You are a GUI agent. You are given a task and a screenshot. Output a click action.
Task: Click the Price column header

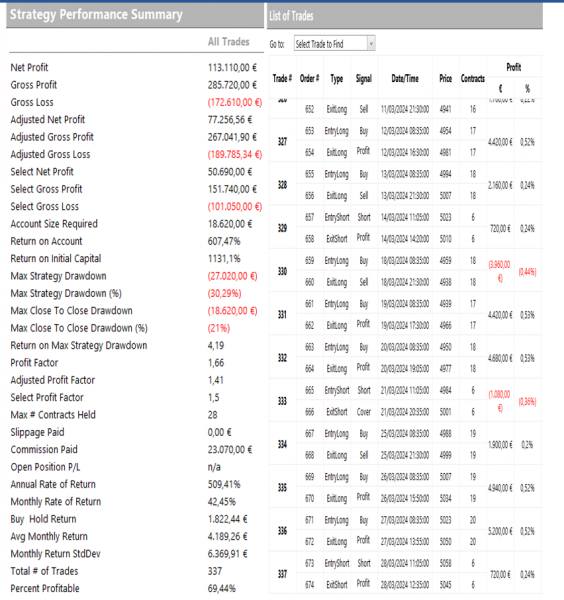click(445, 78)
